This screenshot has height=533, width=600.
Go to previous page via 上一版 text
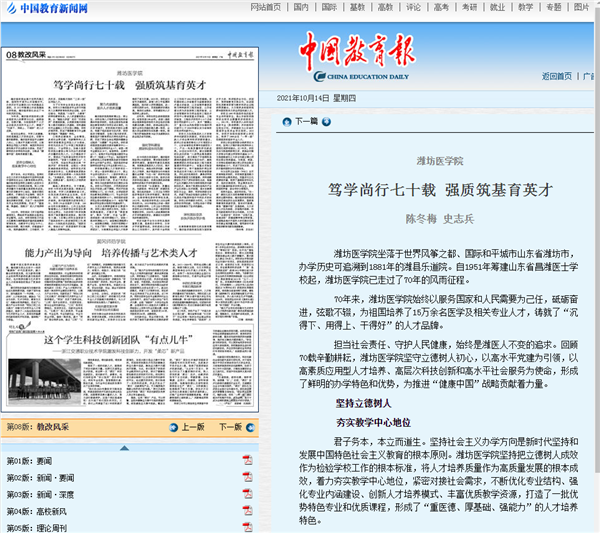(x=193, y=427)
